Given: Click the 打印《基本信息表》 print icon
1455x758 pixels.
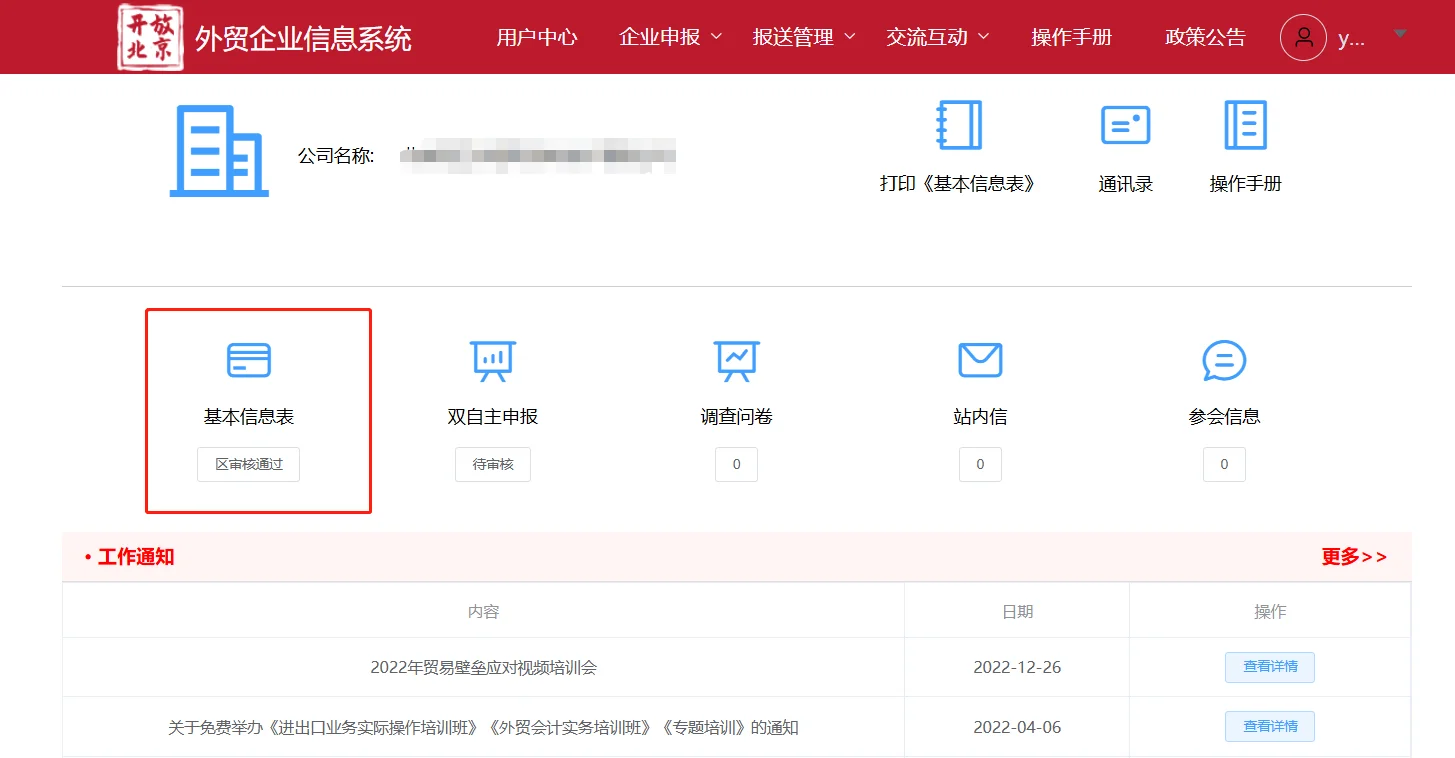Looking at the screenshot, I should click(x=958, y=125).
